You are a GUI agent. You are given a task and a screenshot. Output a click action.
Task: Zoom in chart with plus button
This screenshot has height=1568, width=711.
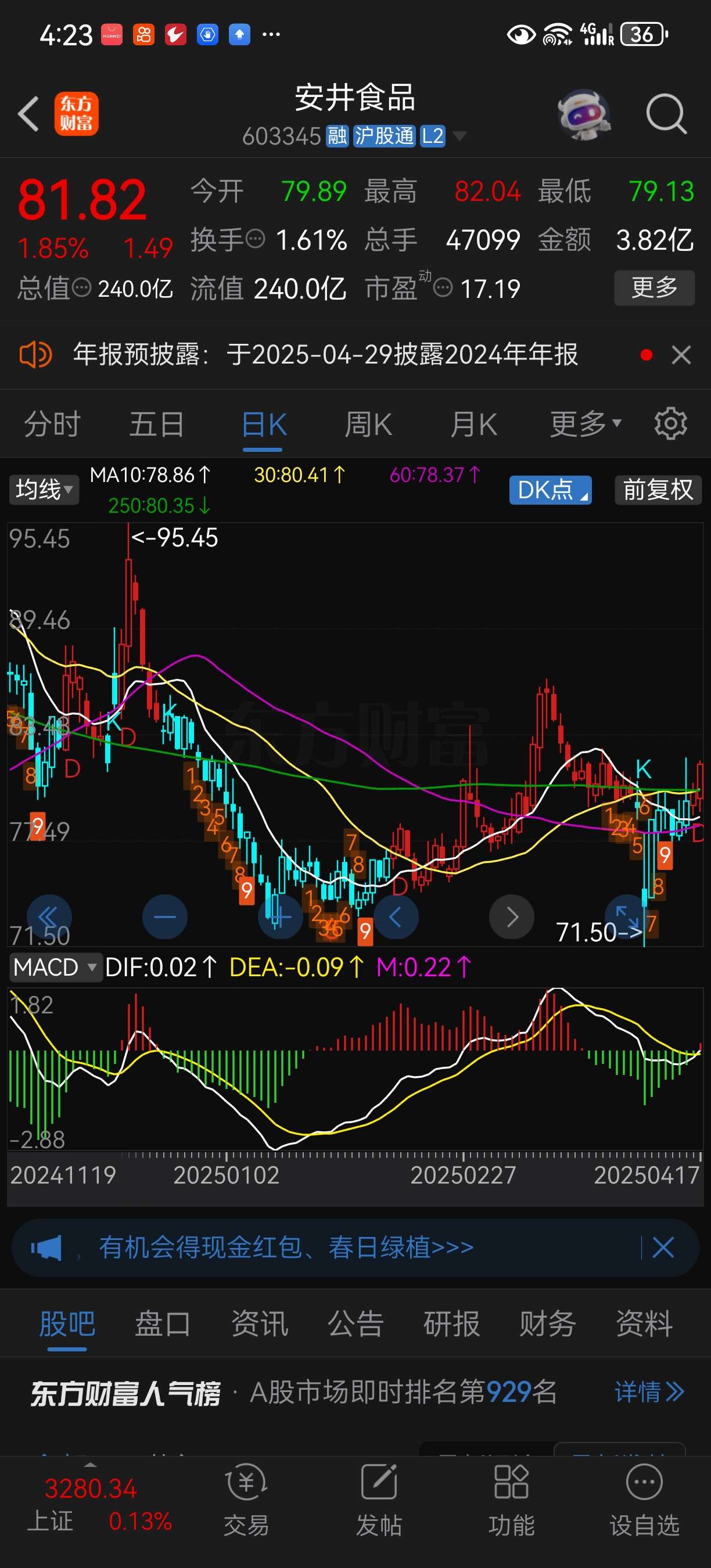[x=280, y=916]
